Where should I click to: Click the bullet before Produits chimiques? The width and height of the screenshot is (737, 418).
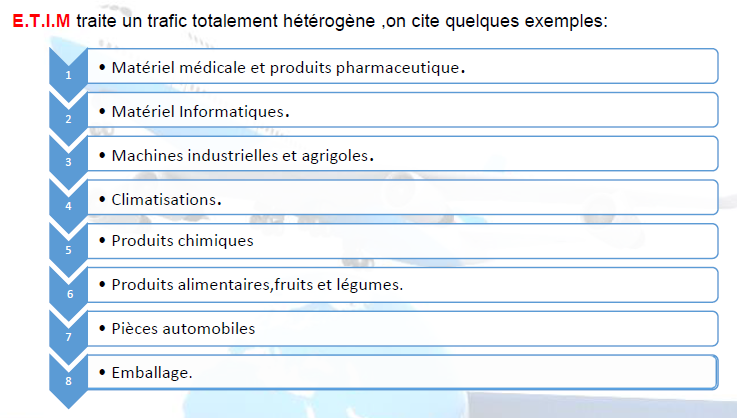pyautogui.click(x=102, y=240)
